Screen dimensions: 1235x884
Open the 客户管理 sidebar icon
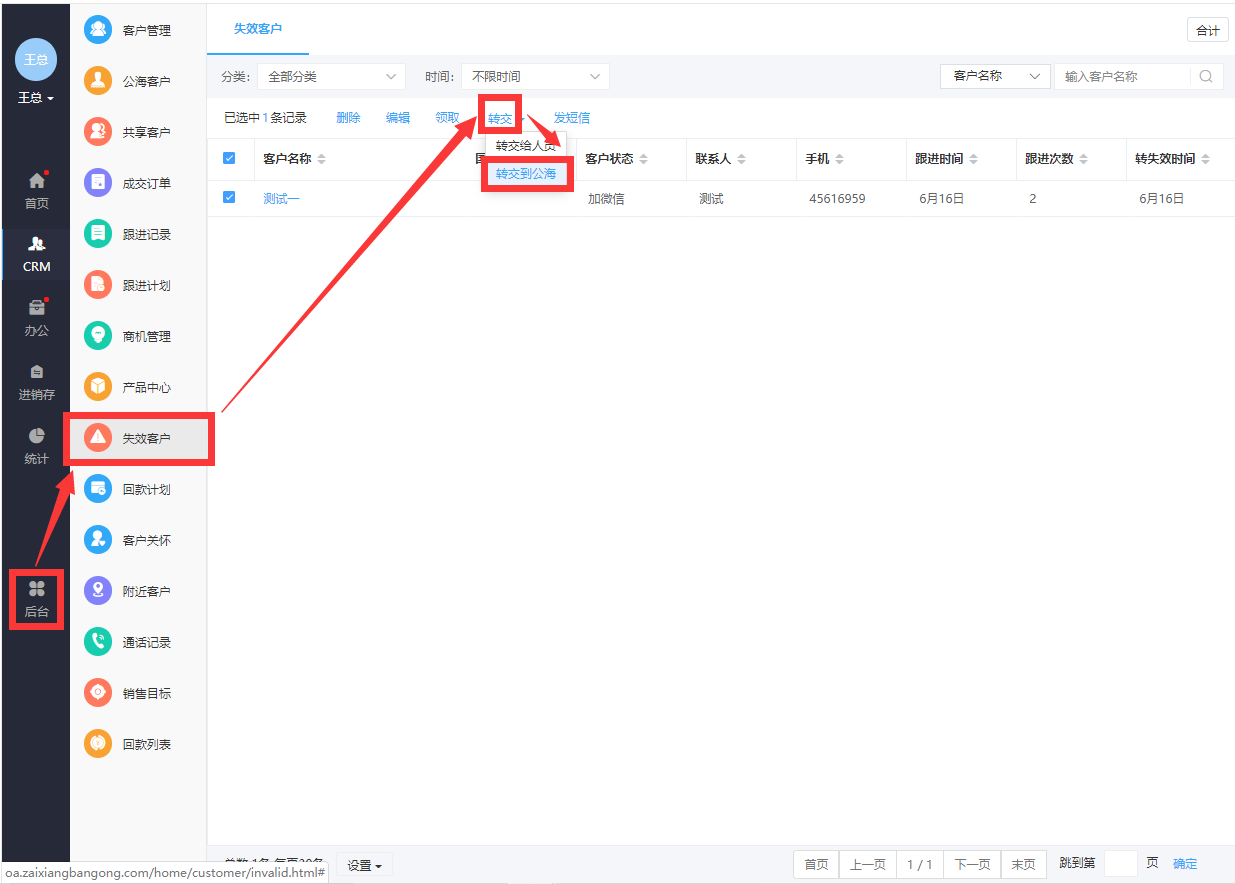point(98,30)
